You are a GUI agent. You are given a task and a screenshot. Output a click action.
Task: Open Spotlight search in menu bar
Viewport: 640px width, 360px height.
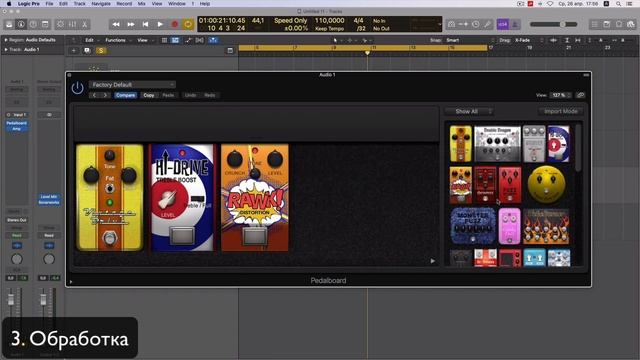pyautogui.click(x=619, y=4)
